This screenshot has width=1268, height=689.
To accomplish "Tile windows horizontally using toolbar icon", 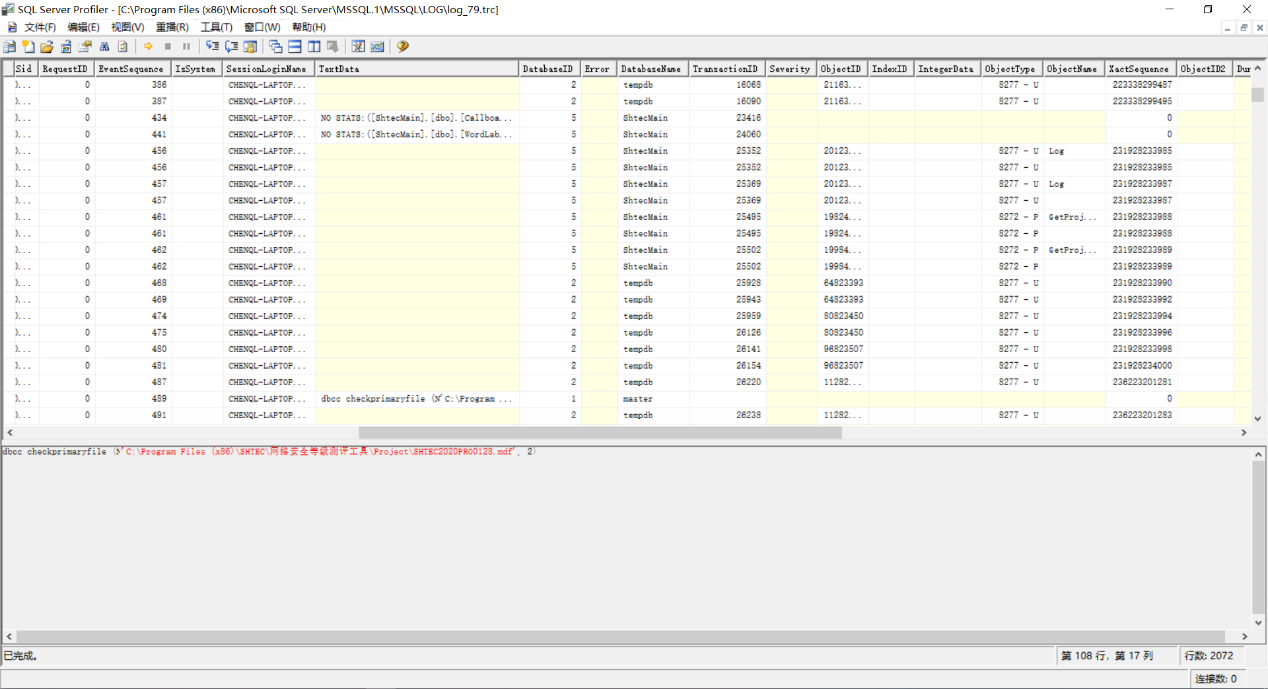I will (295, 47).
